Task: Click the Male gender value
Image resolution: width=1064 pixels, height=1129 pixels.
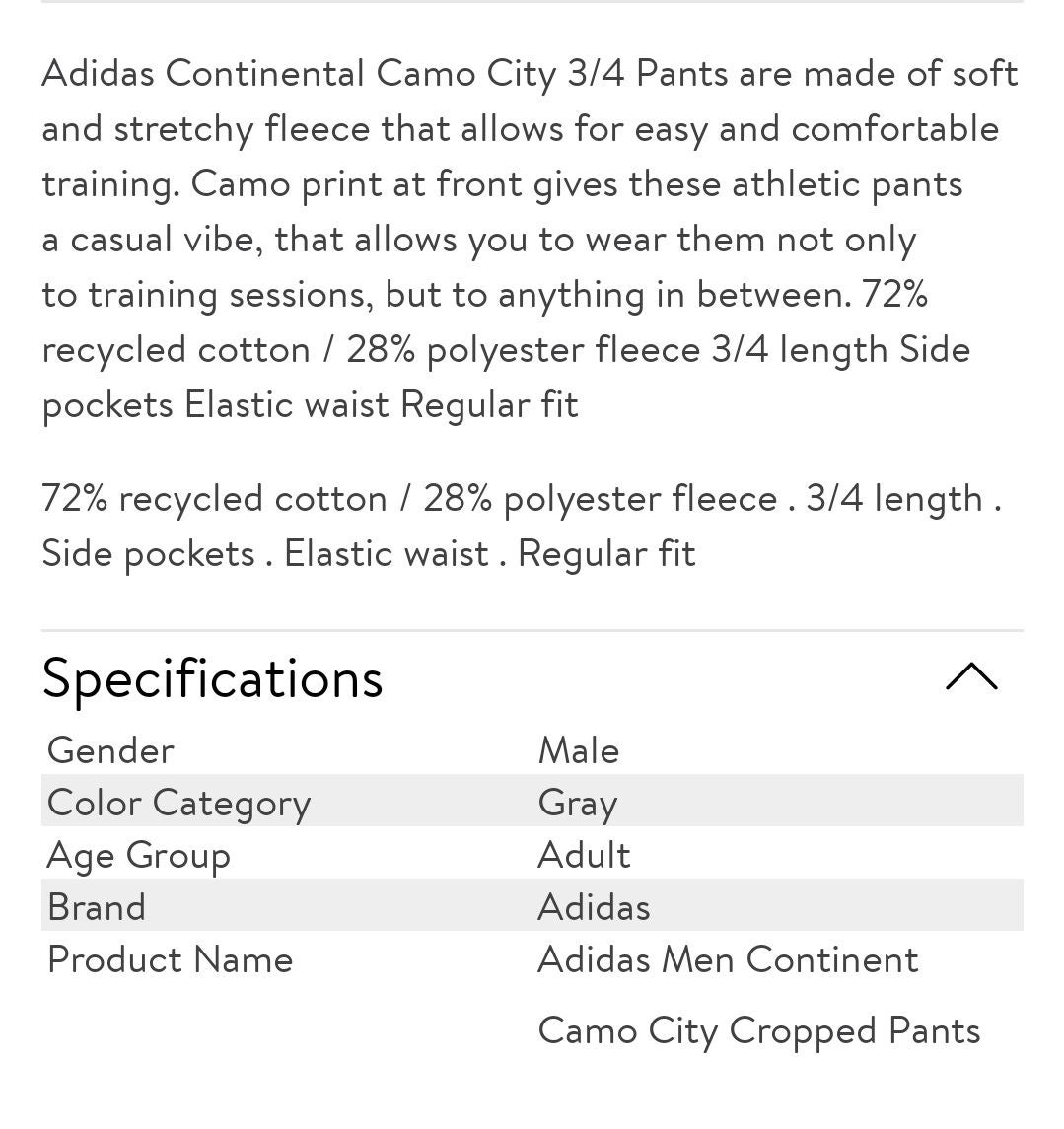Action: [x=578, y=750]
